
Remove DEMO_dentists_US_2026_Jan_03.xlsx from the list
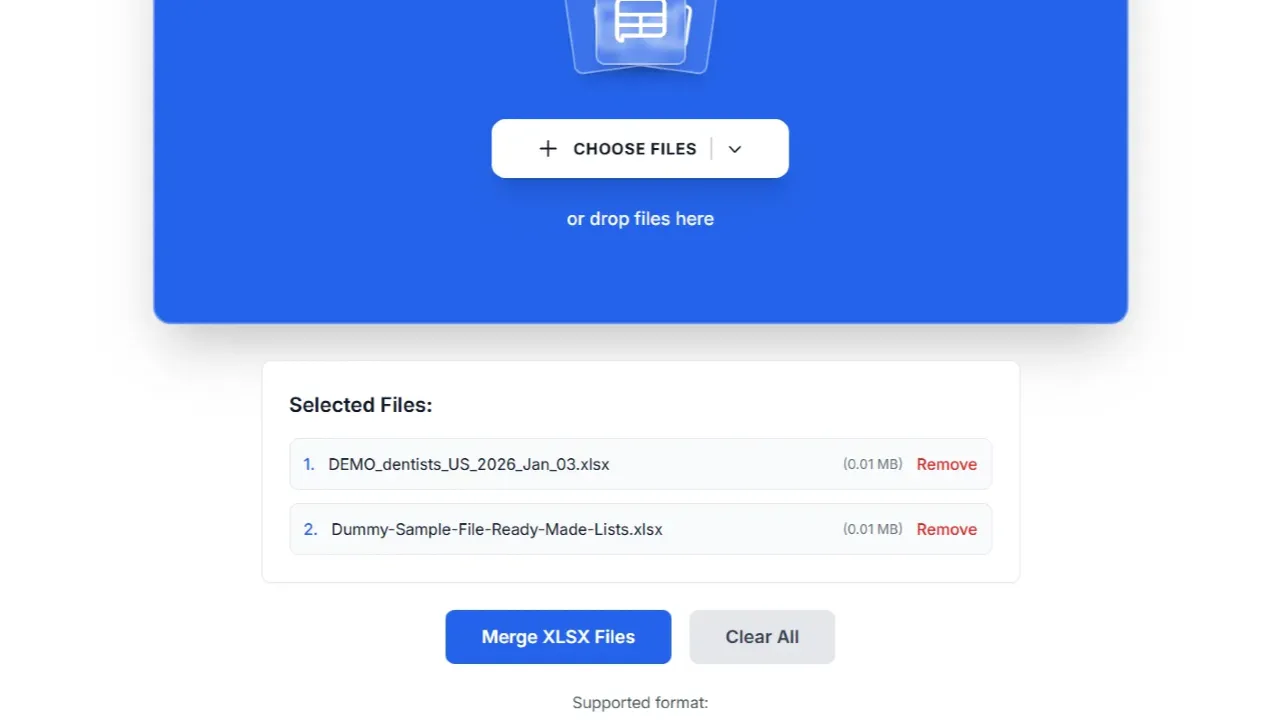tap(946, 464)
